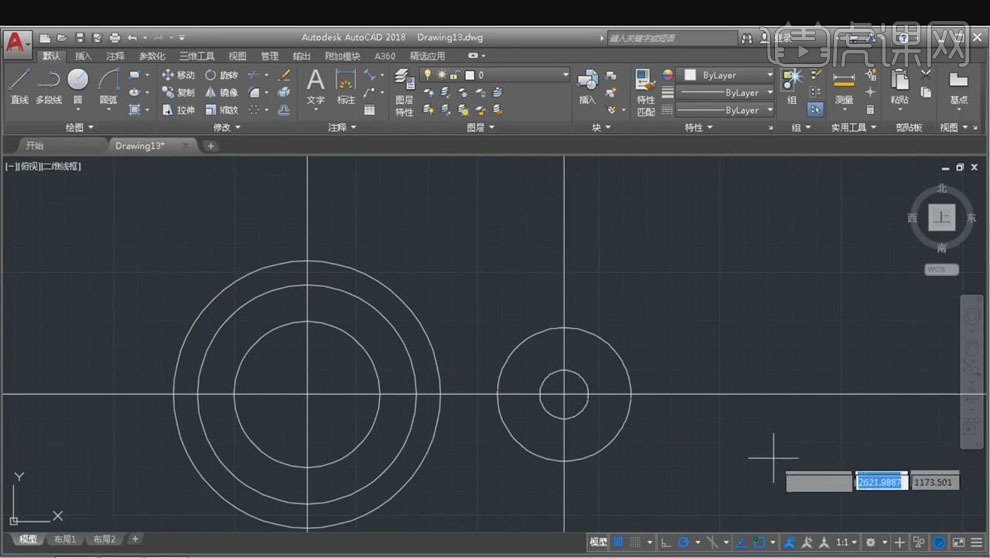Select the Circle (圆) tool
This screenshot has width=990, height=558.
coord(78,86)
